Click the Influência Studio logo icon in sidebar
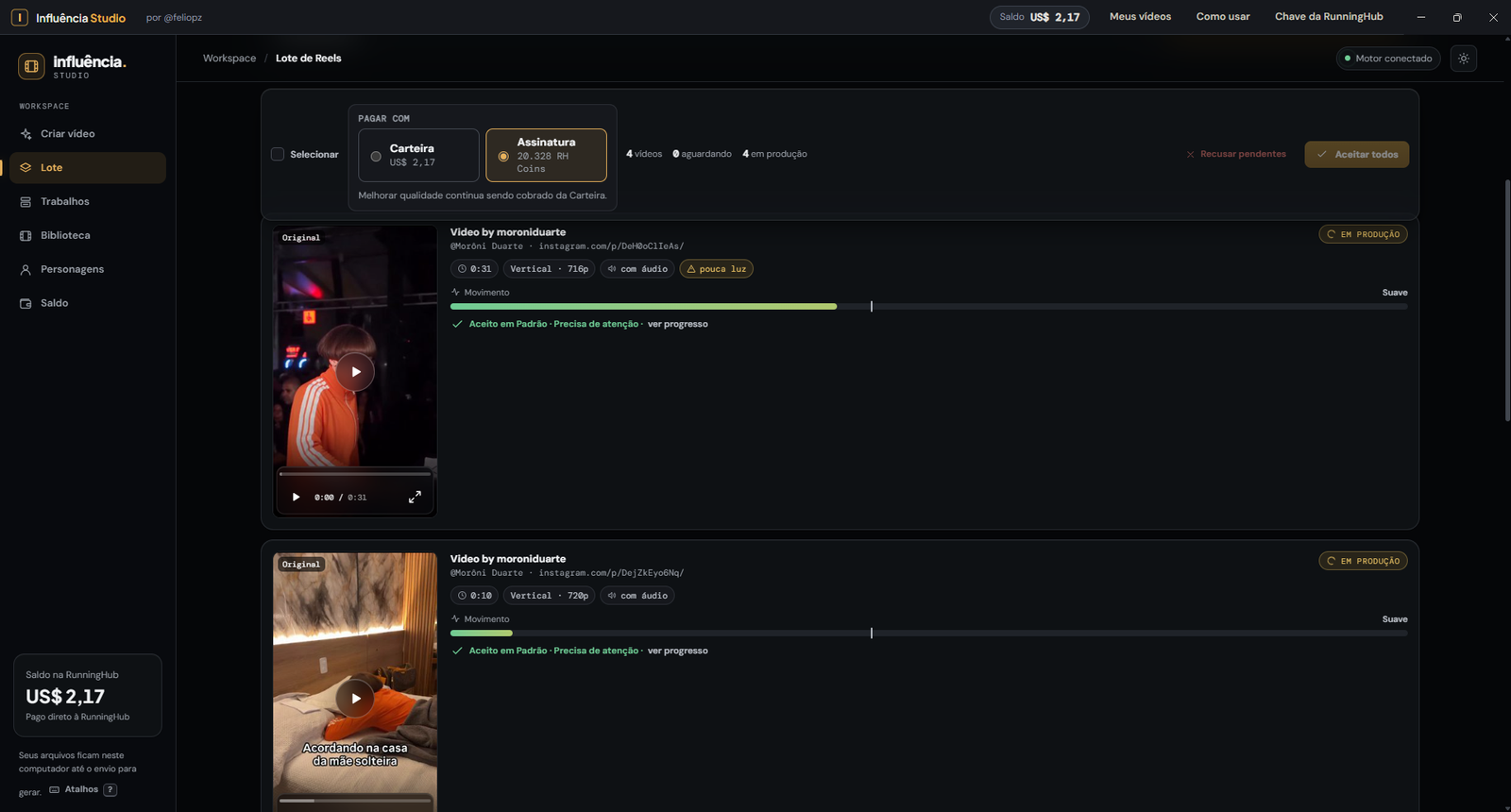Viewport: 1511px width, 812px height. click(x=31, y=66)
